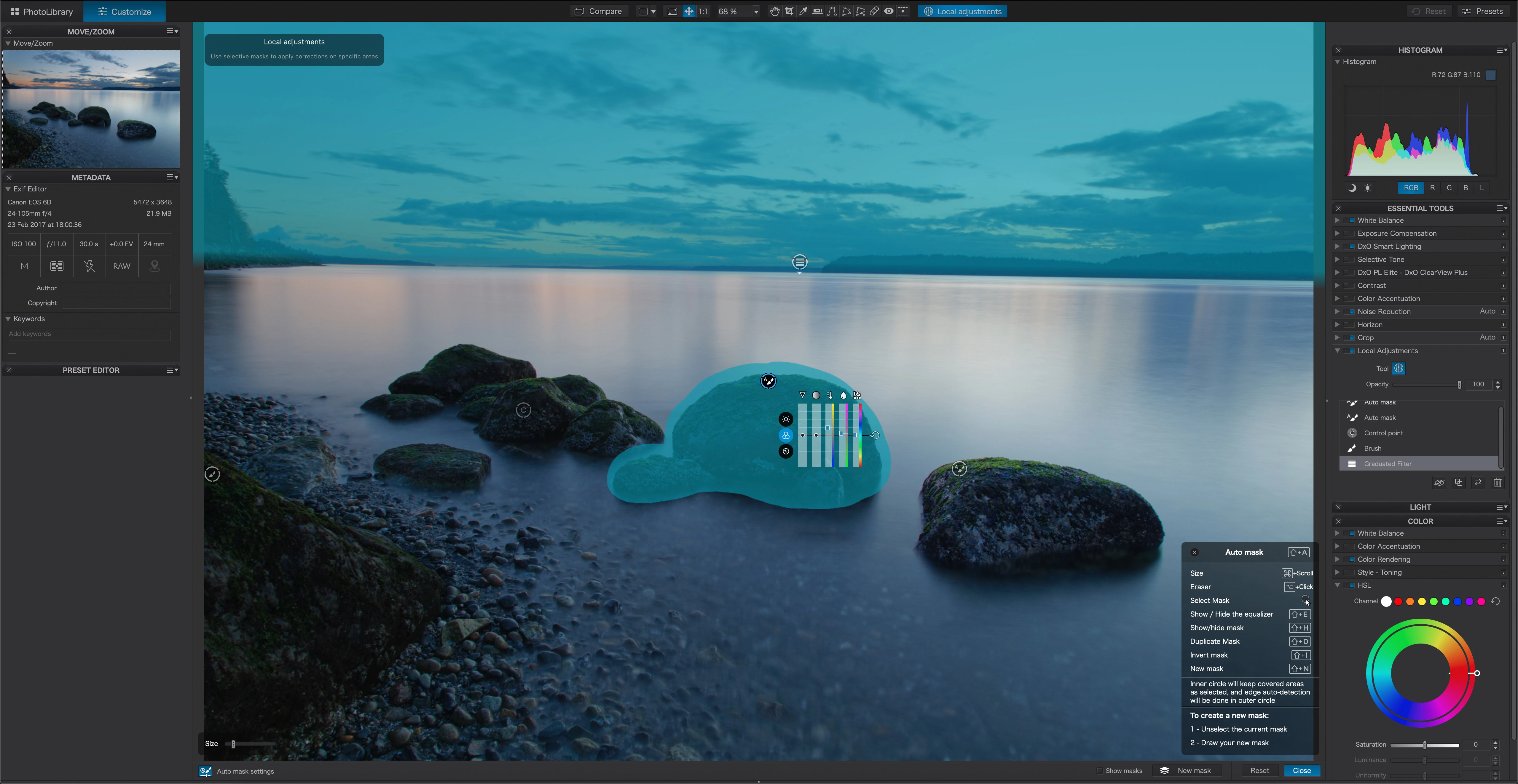This screenshot has width=1518, height=784.
Task: Delete selected mask with trash icon
Action: (x=1497, y=482)
